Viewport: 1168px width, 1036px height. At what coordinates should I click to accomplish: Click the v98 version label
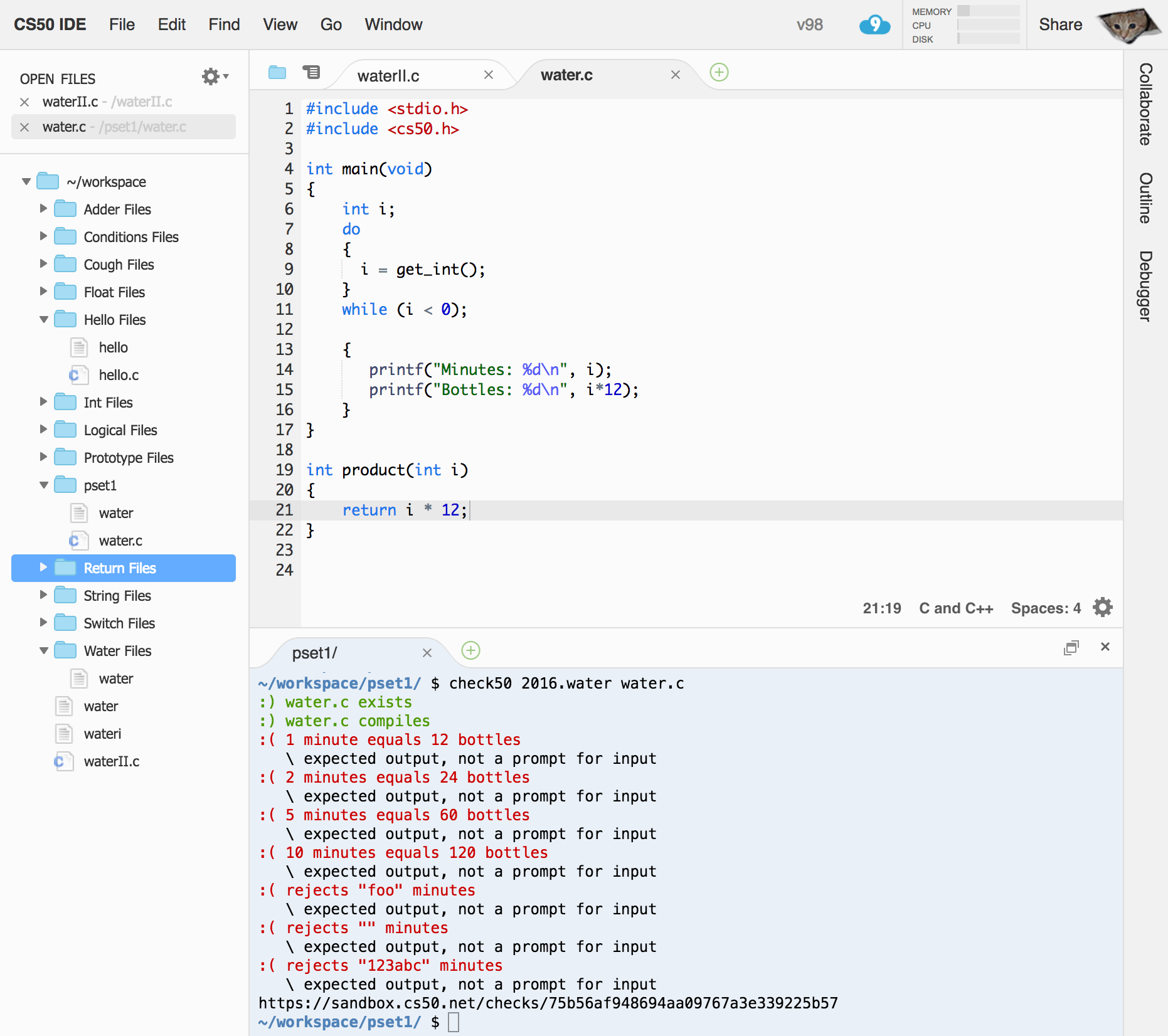809,24
